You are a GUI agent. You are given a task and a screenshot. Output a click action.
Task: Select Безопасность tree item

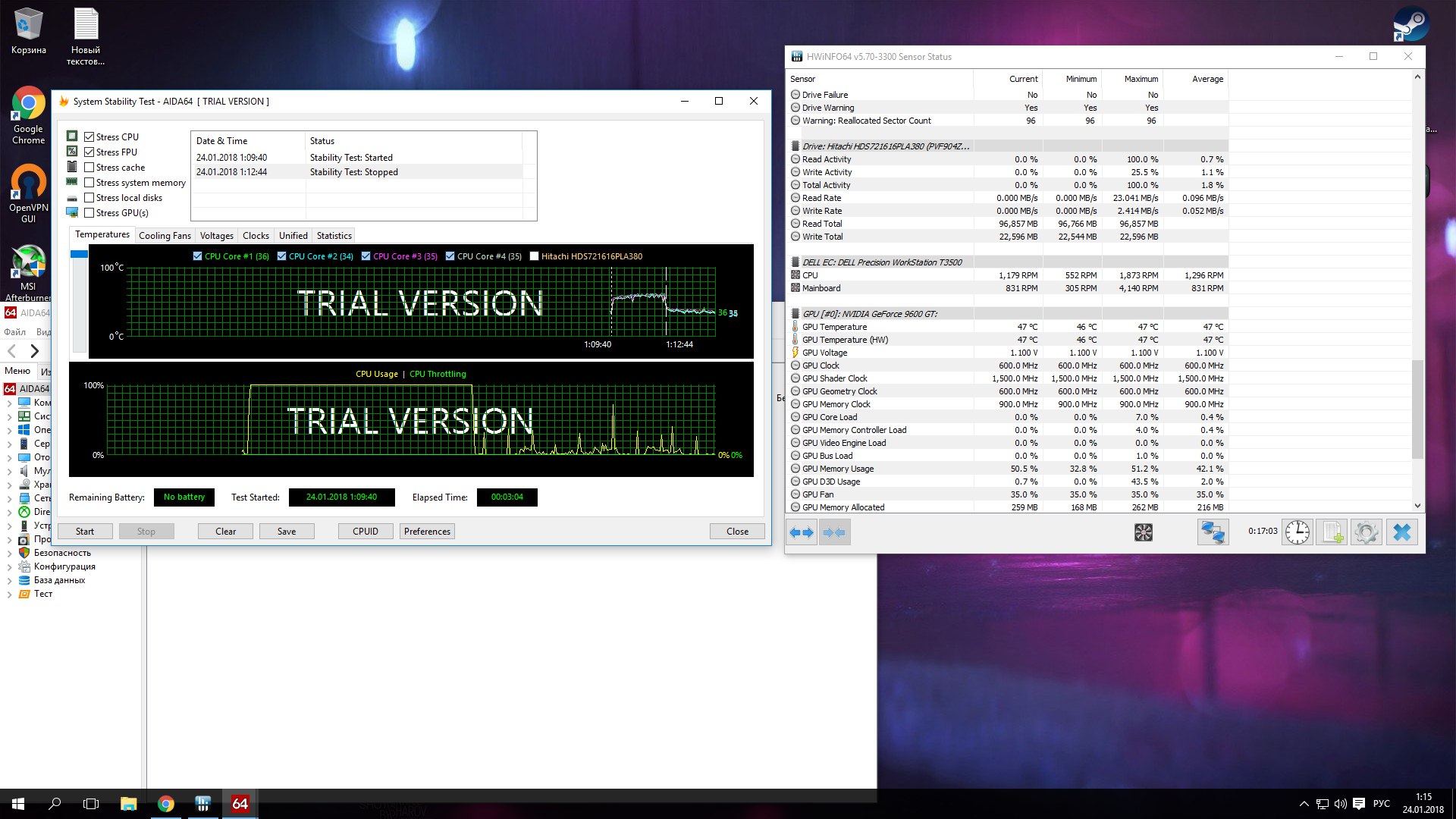tap(62, 553)
